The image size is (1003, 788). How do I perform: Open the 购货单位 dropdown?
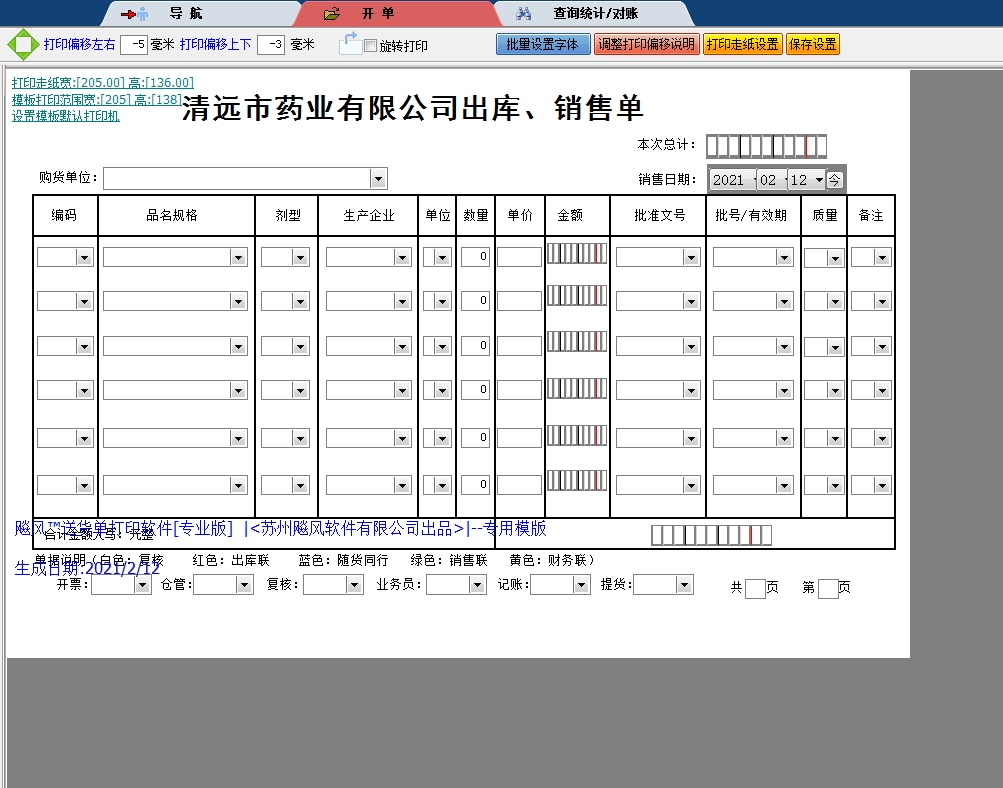click(x=378, y=178)
